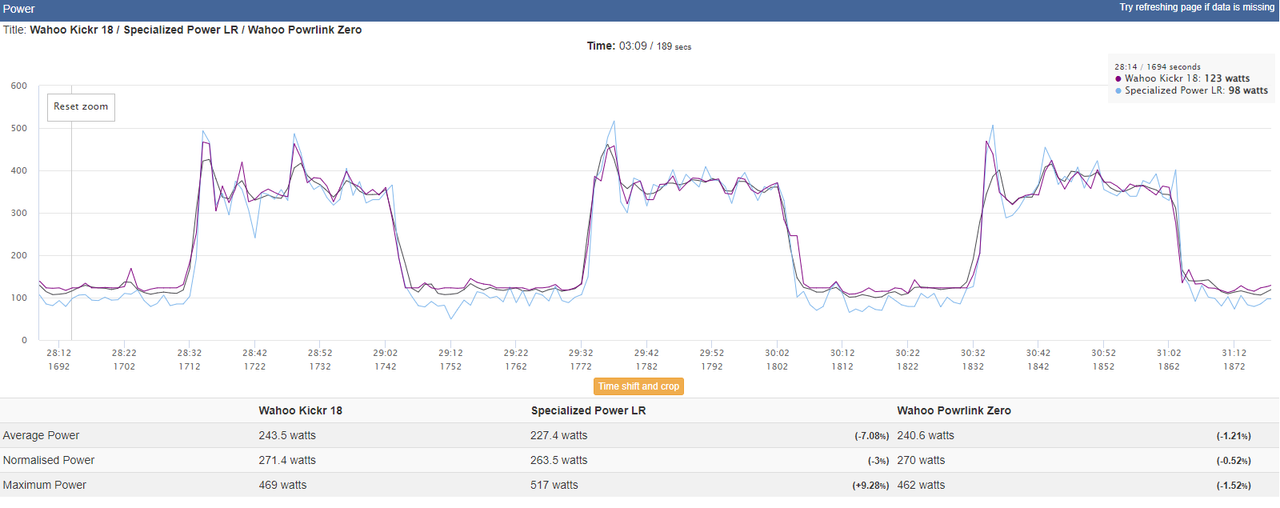This screenshot has width=1280, height=508.
Task: Click the Time shift and crop button
Action: point(639,386)
